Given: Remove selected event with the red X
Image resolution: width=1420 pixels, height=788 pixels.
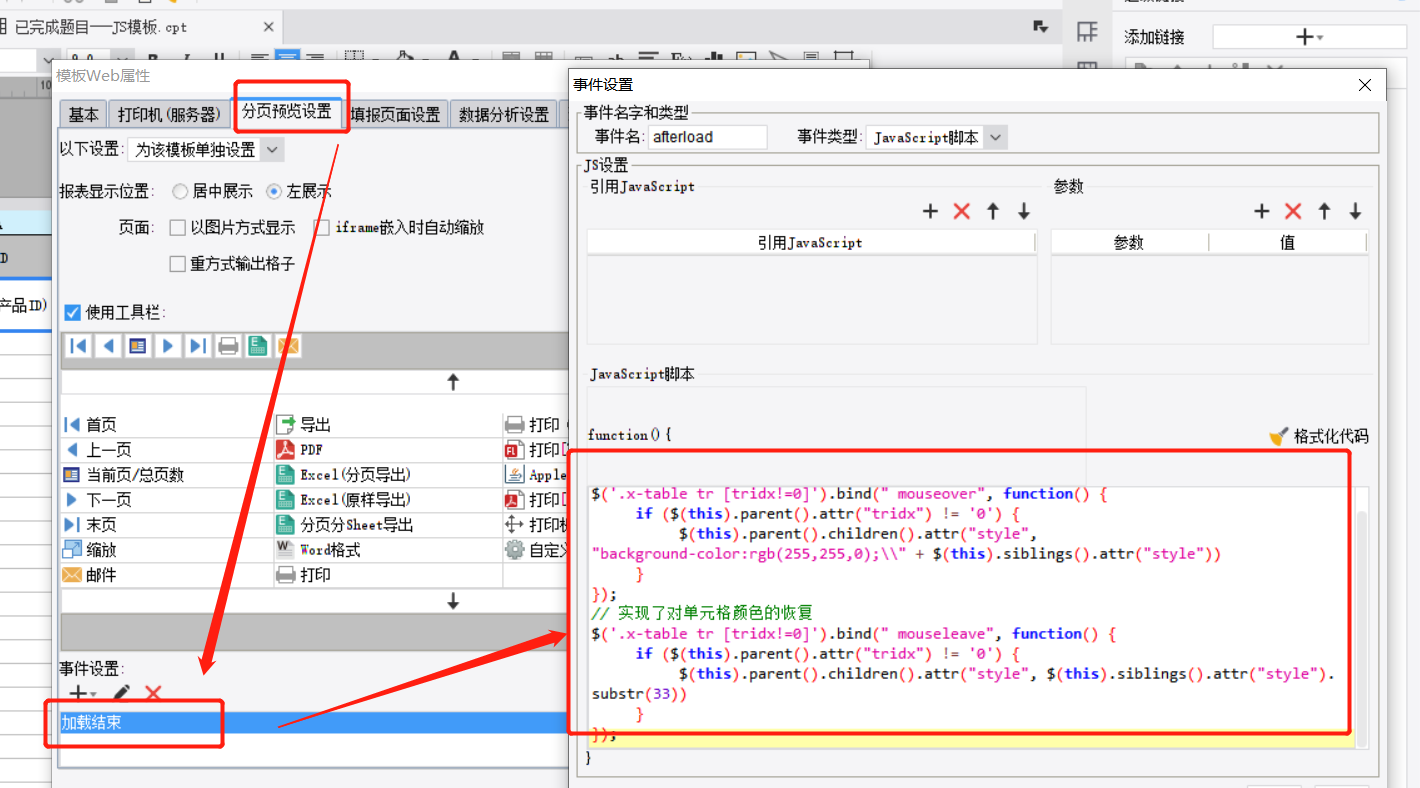Looking at the screenshot, I should (153, 693).
